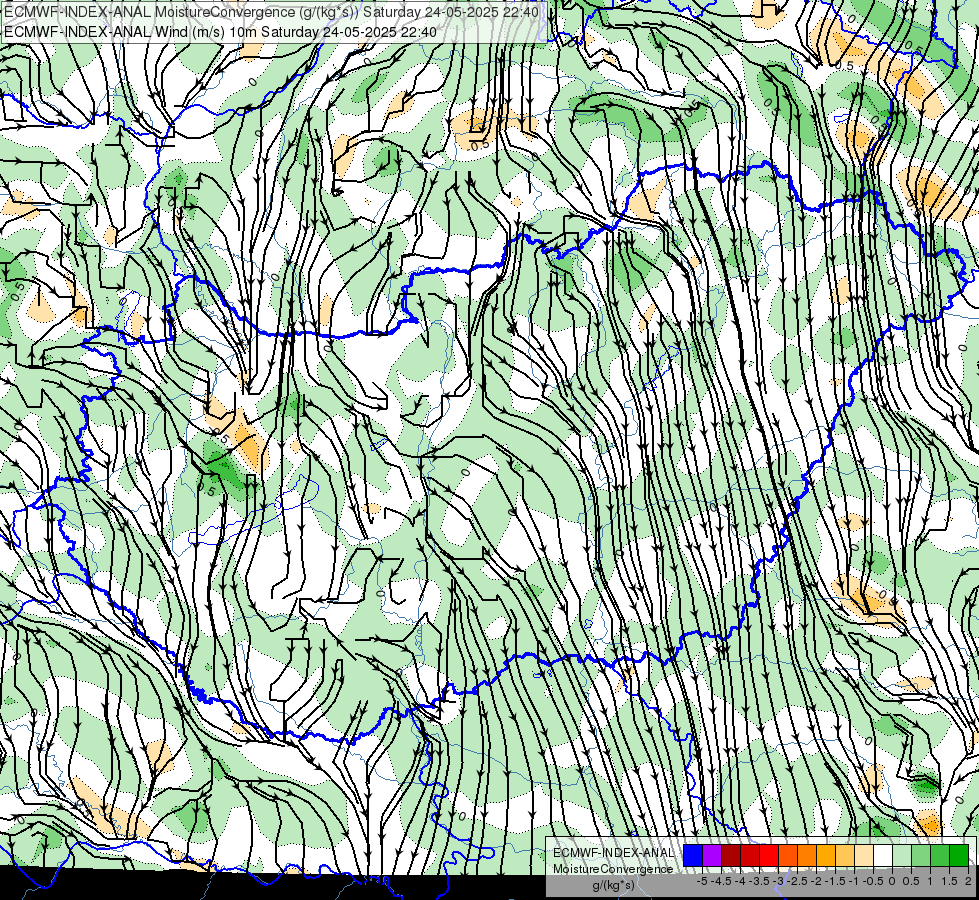Click the legend tick label 2

click(x=968, y=881)
